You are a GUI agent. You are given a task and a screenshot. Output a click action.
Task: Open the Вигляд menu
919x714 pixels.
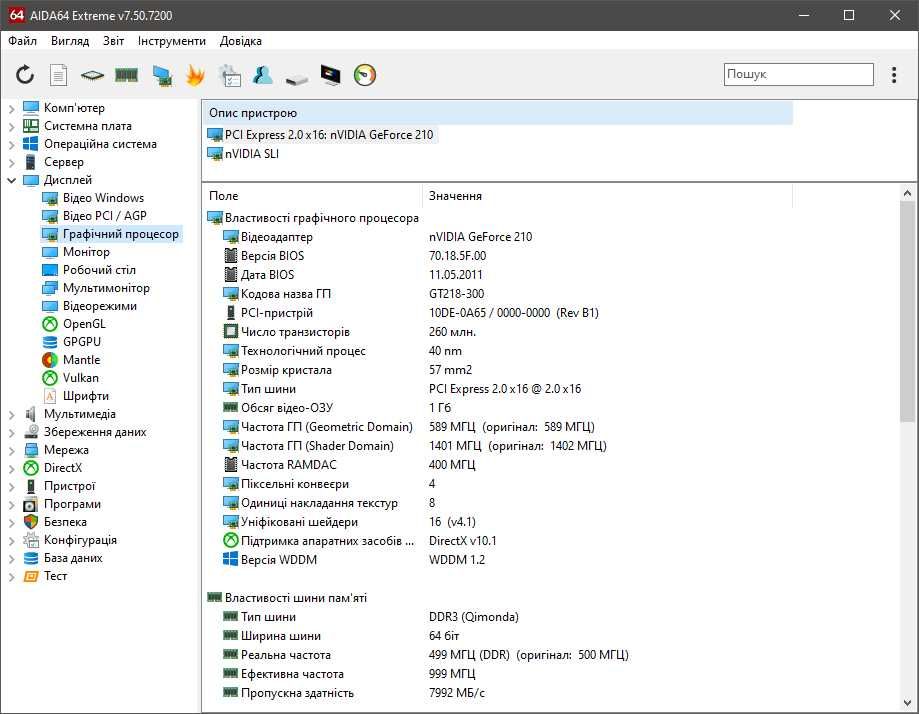pos(70,41)
